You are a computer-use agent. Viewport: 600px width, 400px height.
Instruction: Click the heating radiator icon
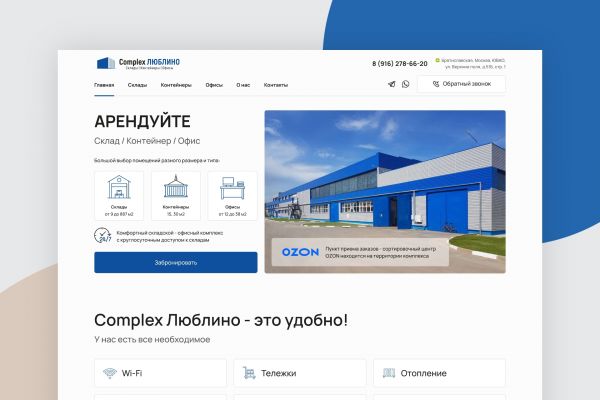[389, 373]
